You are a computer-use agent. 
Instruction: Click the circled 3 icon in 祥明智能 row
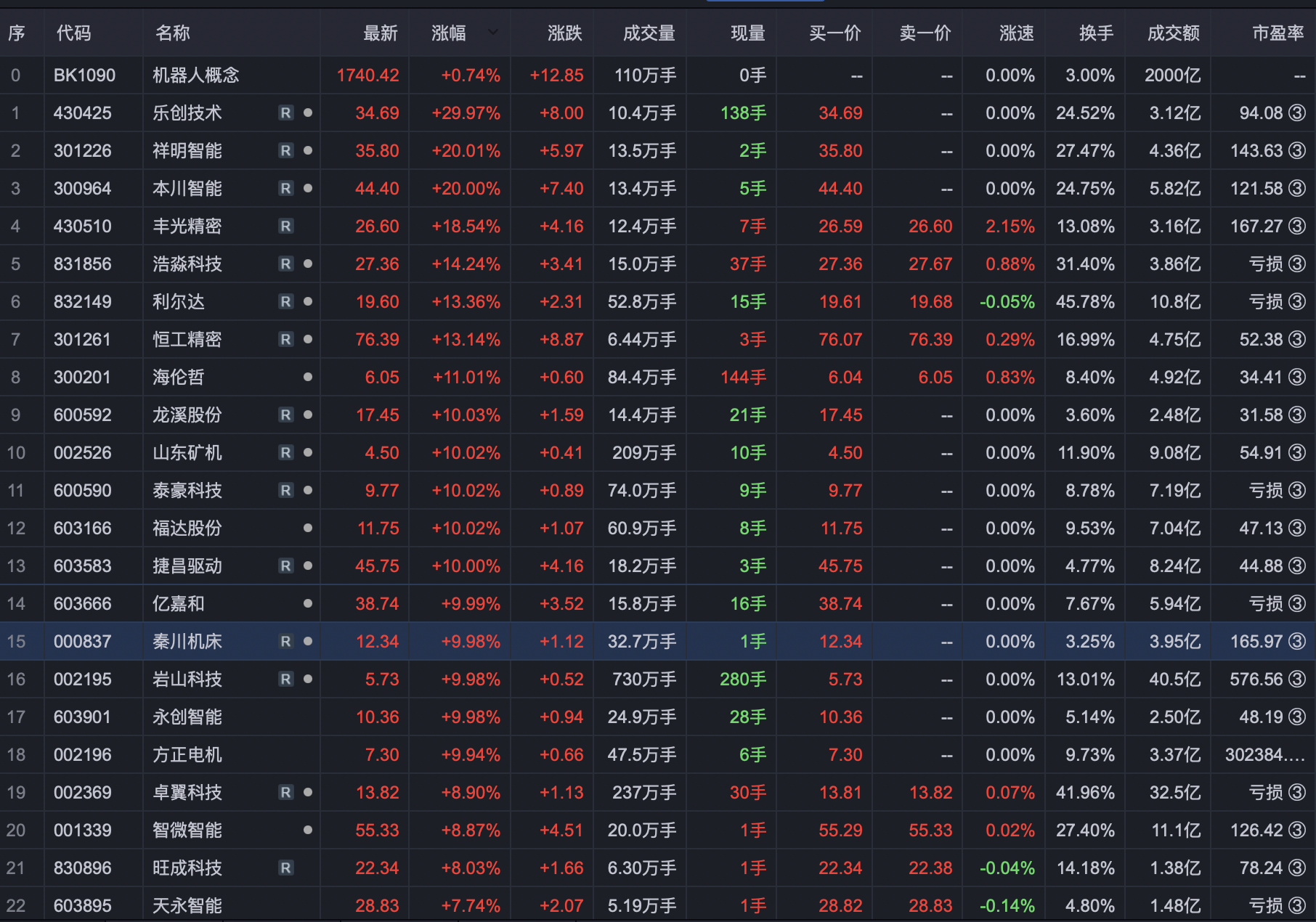pyautogui.click(x=1296, y=151)
